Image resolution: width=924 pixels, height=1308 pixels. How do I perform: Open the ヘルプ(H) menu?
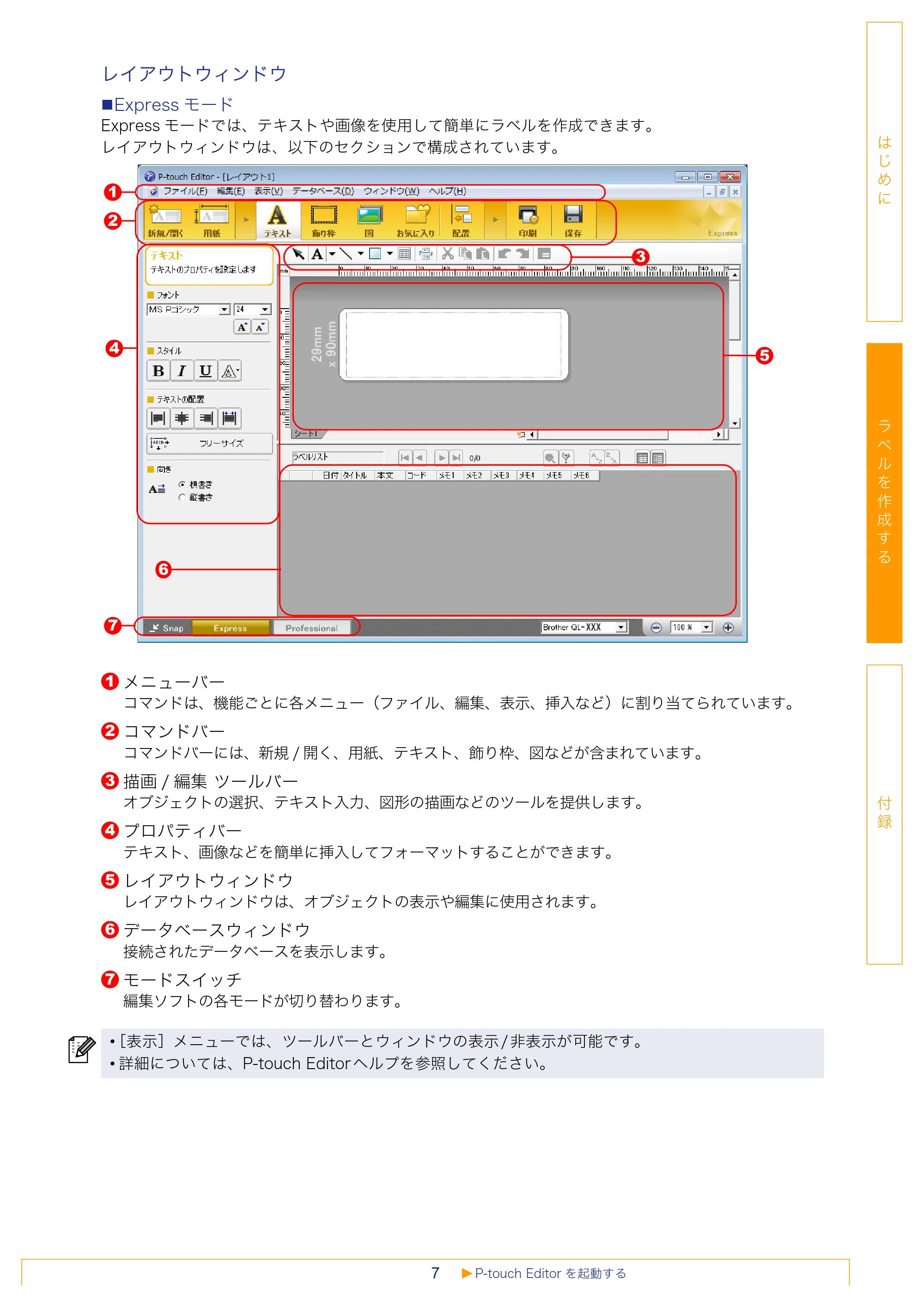447,191
